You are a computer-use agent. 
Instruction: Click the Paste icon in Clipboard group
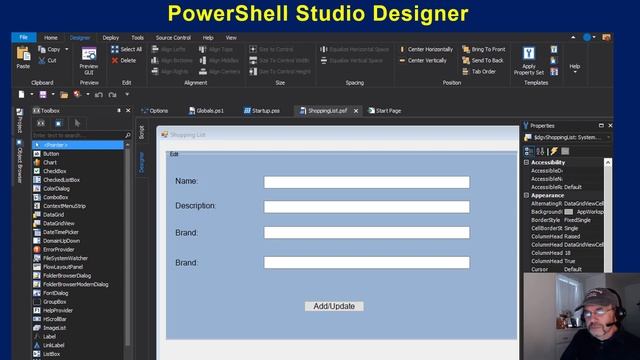(23, 54)
